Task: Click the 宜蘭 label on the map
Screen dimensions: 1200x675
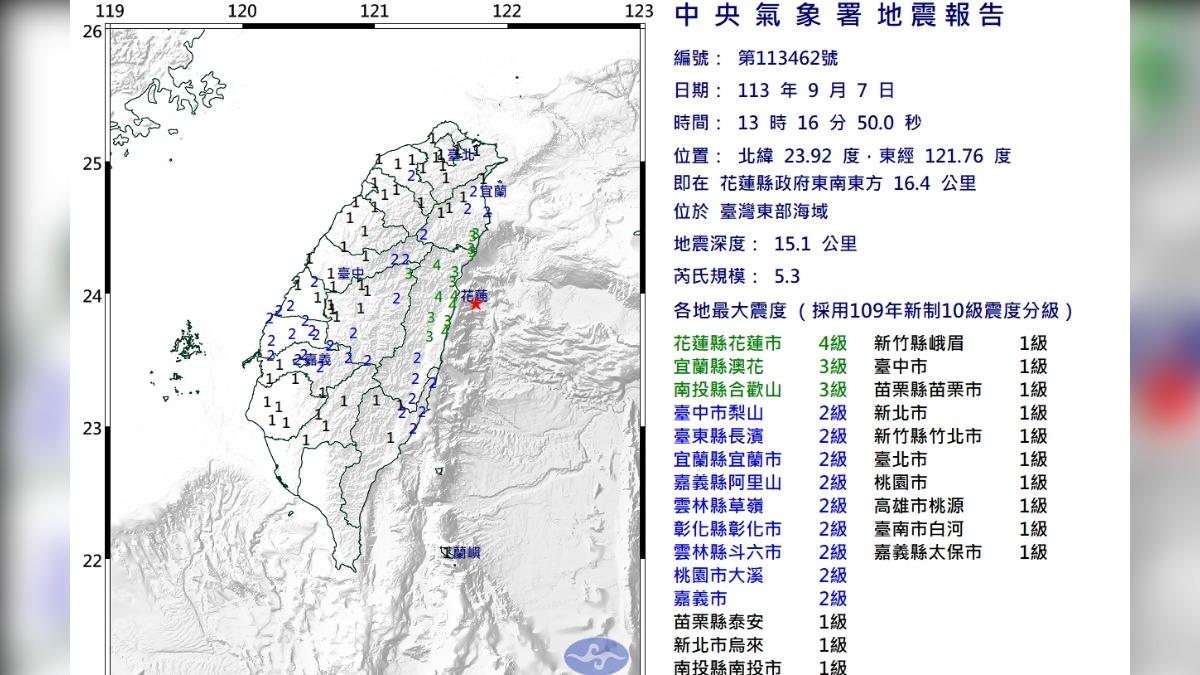Action: point(492,190)
